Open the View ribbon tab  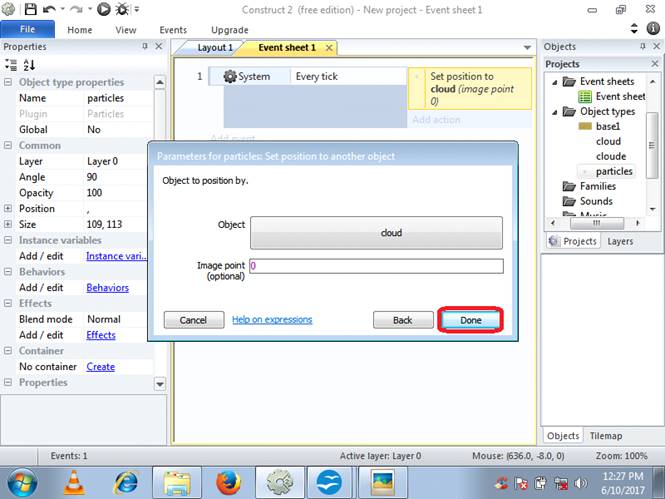(x=126, y=30)
